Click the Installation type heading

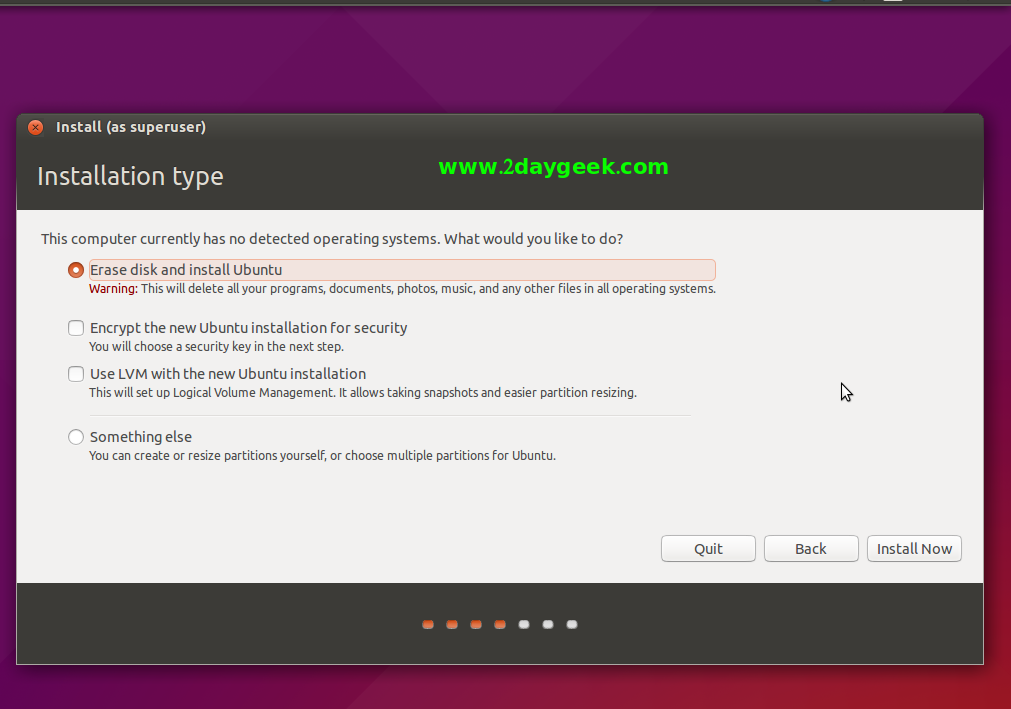(130, 177)
